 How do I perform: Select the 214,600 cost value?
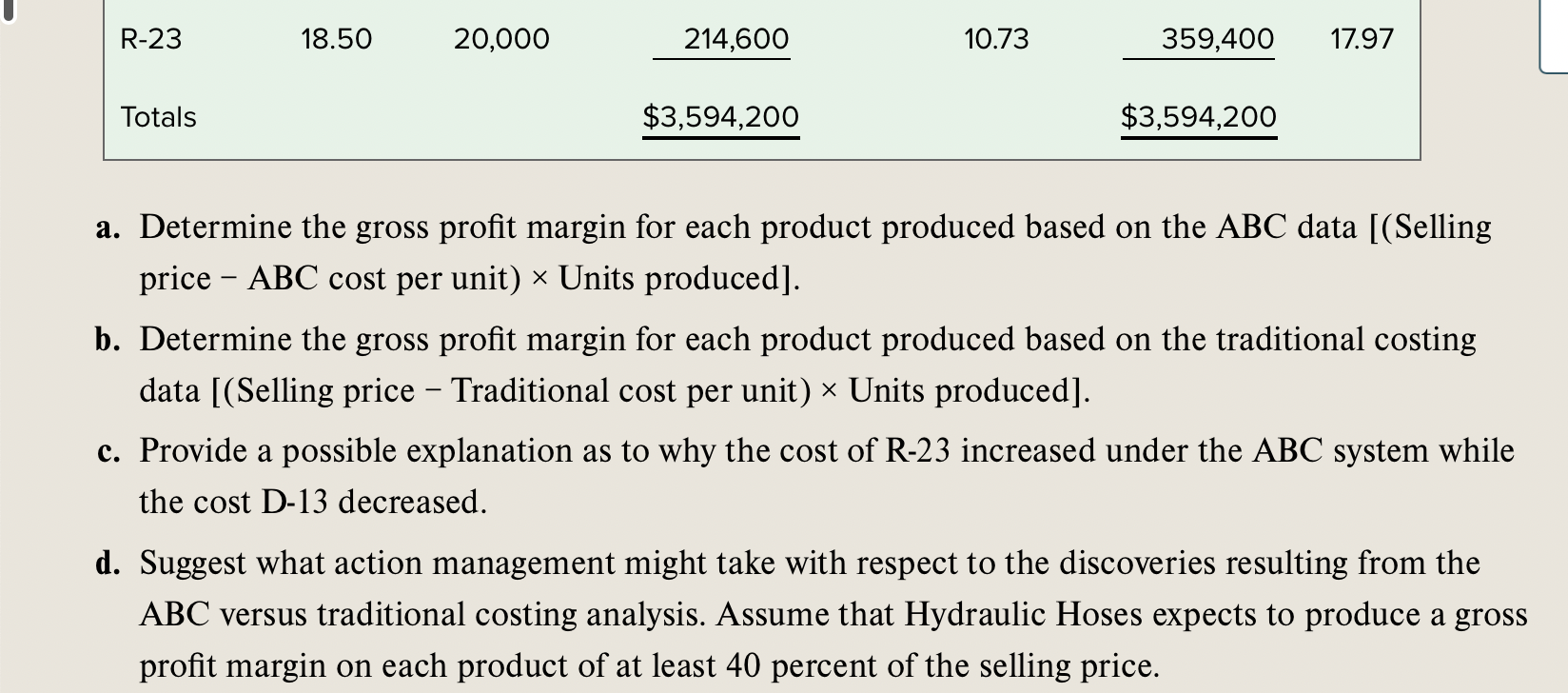pos(736,39)
